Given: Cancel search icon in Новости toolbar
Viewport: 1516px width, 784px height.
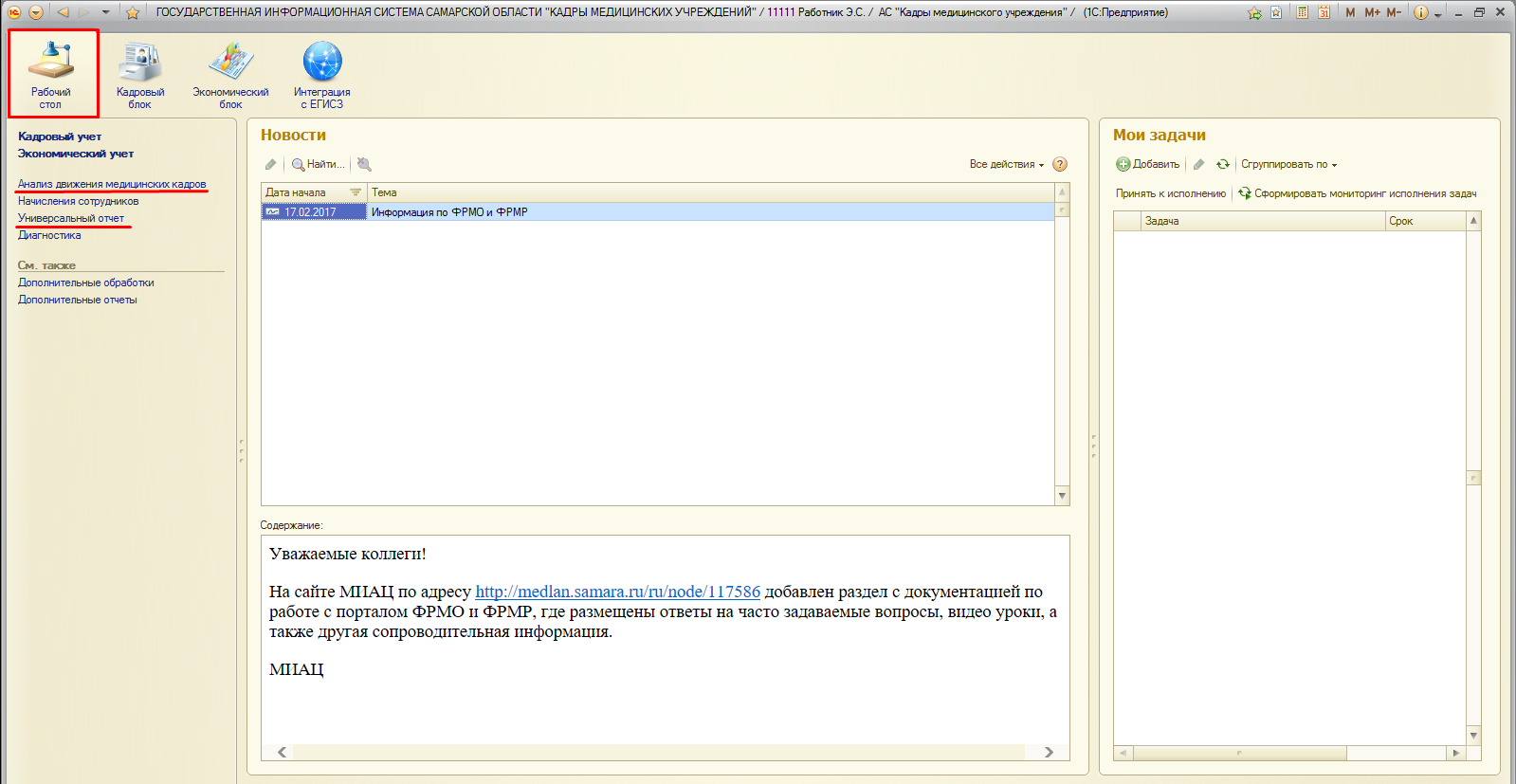Looking at the screenshot, I should (x=364, y=164).
